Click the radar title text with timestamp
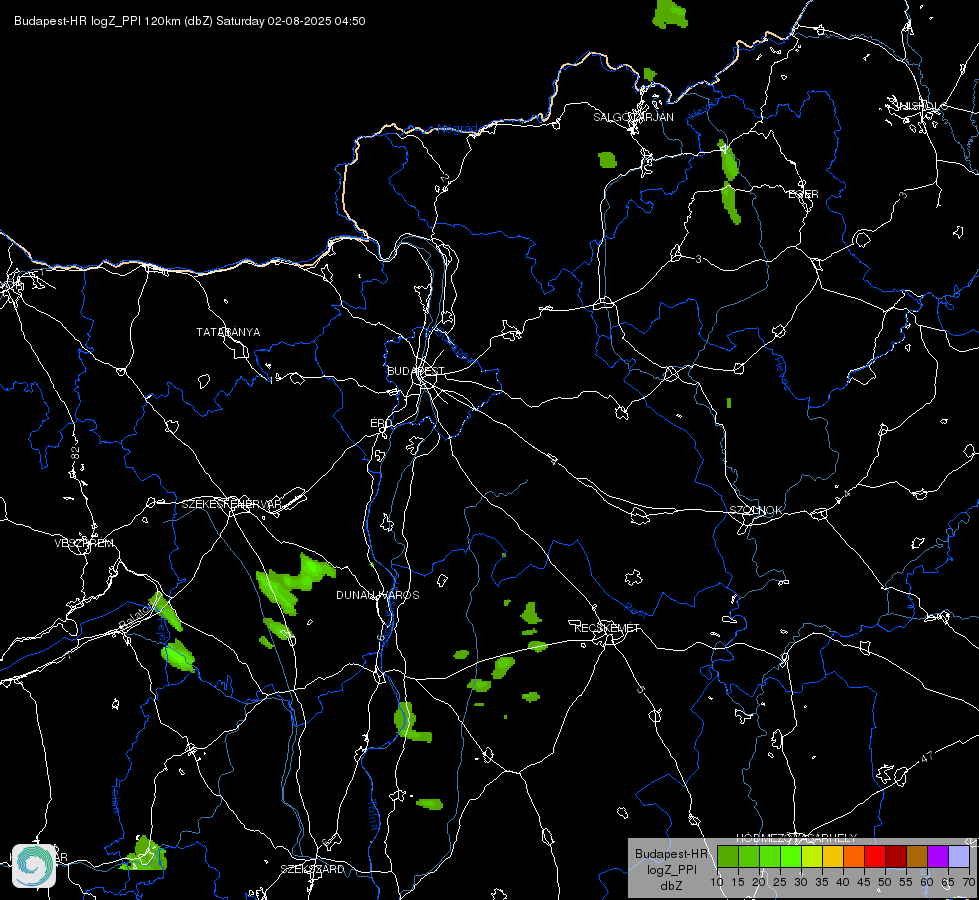The width and height of the screenshot is (979, 900). (190, 21)
